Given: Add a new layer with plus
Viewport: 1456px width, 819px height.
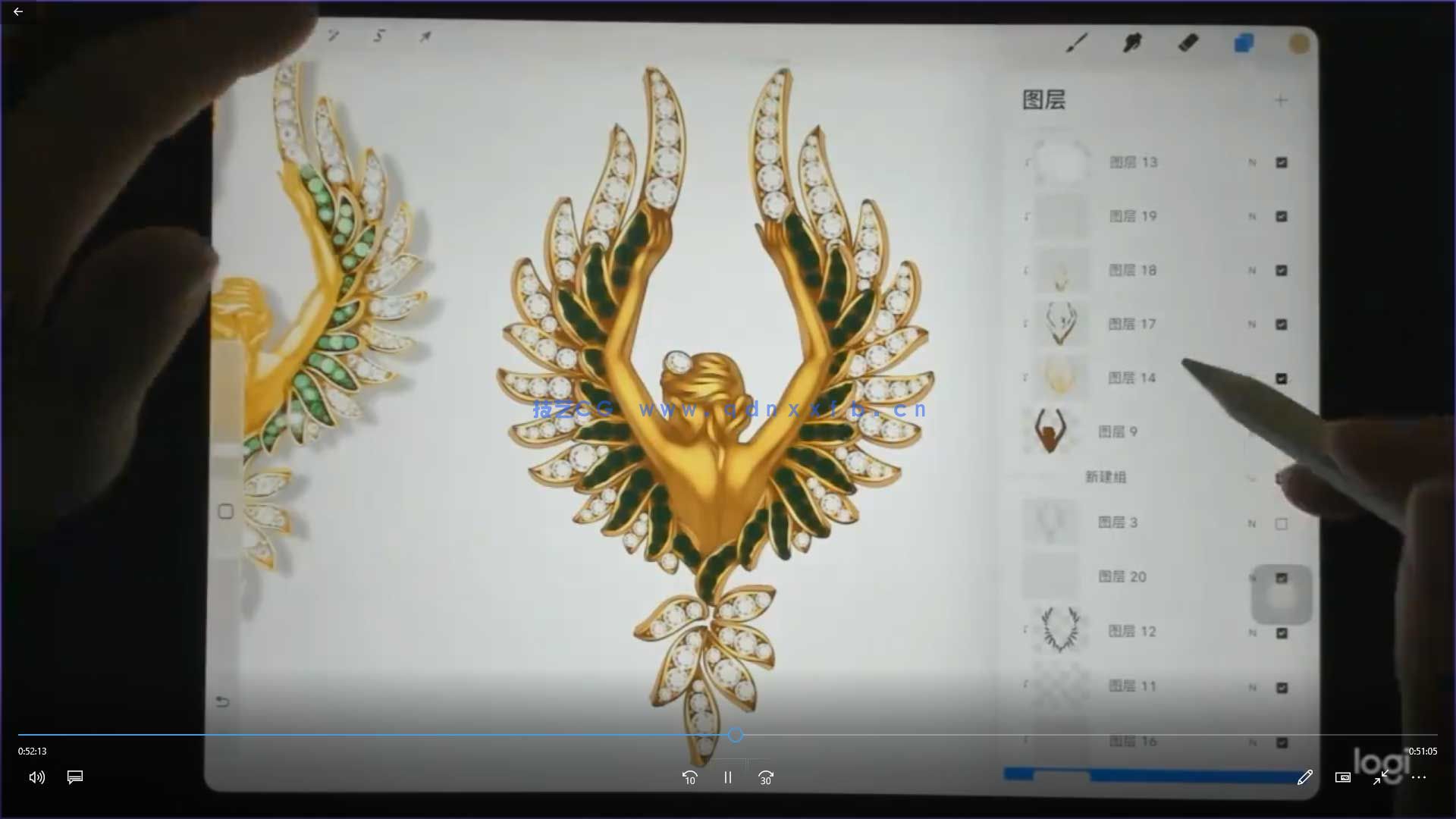Looking at the screenshot, I should [x=1281, y=100].
